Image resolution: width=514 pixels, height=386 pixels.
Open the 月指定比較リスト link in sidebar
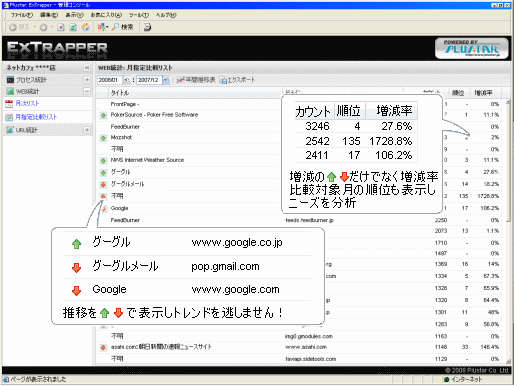[36, 117]
